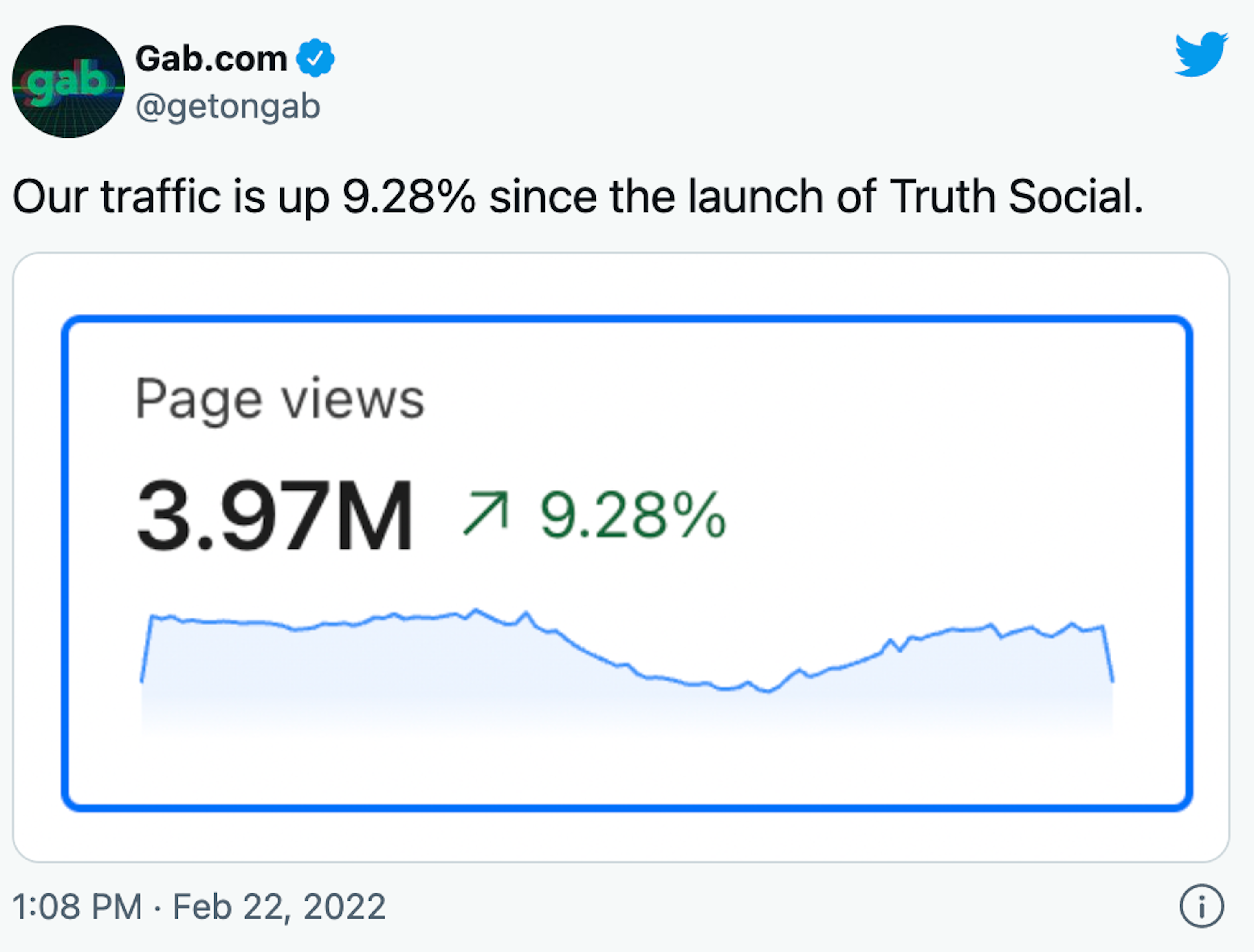The image size is (1254, 952).
Task: Click the Twitter bird logo
Action: pyautogui.click(x=1201, y=54)
